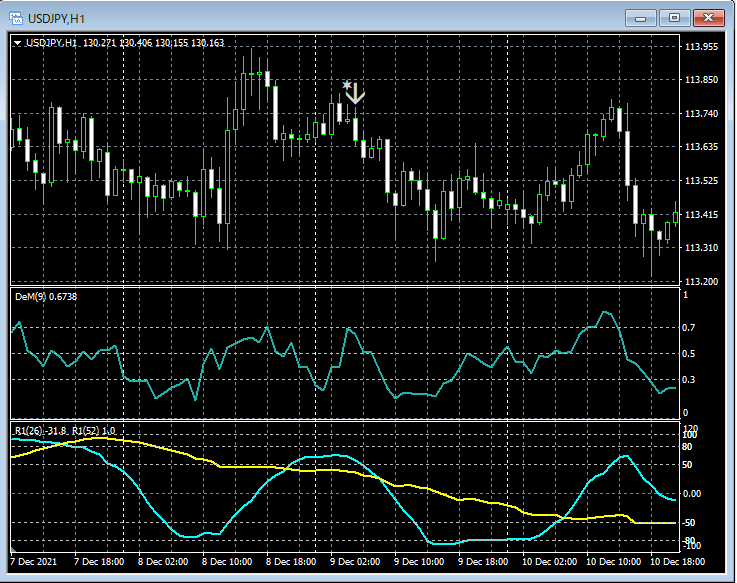Image resolution: width=737 pixels, height=583 pixels.
Task: Click the chart window icon in title bar
Action: [18, 17]
